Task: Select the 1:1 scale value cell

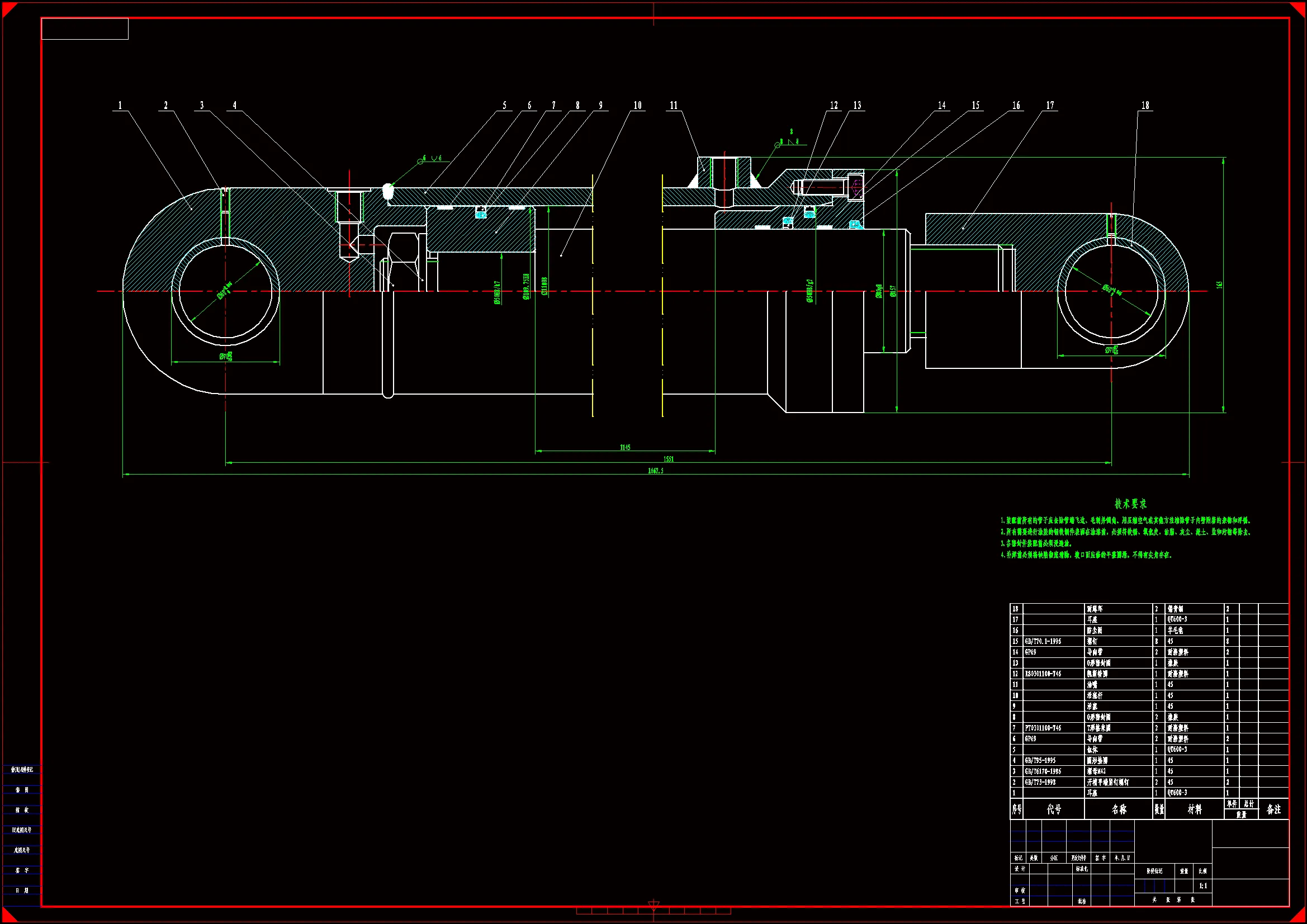Action: point(1203,885)
